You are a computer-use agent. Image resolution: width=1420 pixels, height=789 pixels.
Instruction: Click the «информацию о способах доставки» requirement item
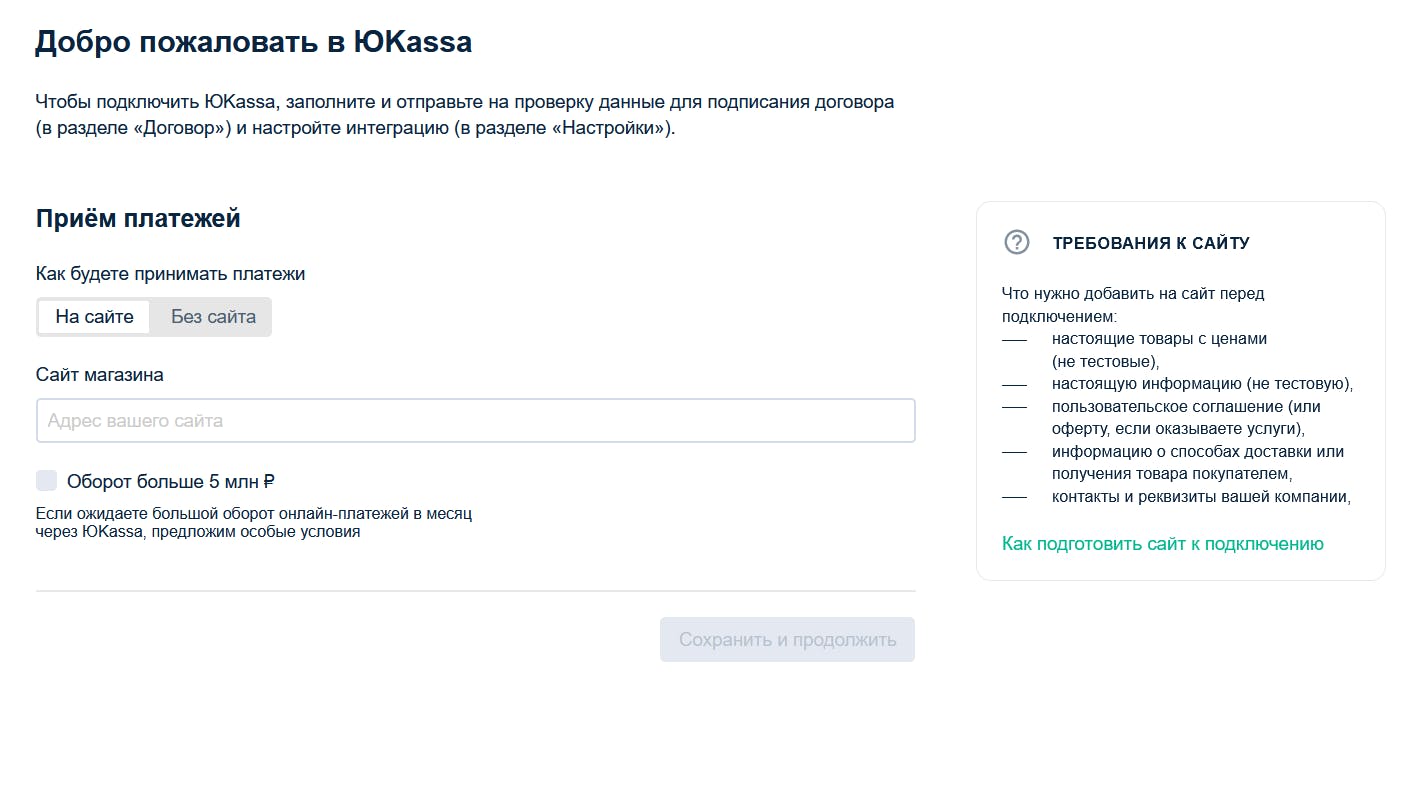(x=1198, y=463)
